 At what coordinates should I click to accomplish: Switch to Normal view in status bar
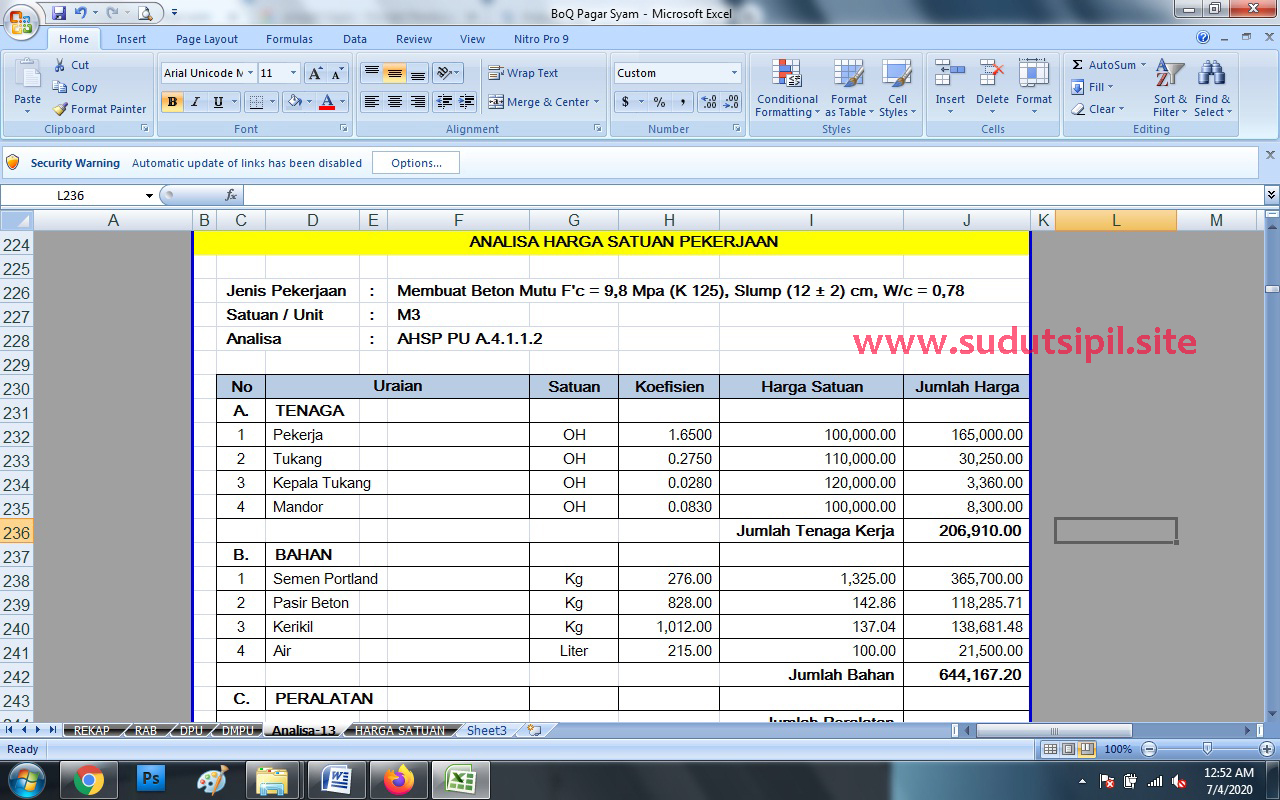(1050, 749)
